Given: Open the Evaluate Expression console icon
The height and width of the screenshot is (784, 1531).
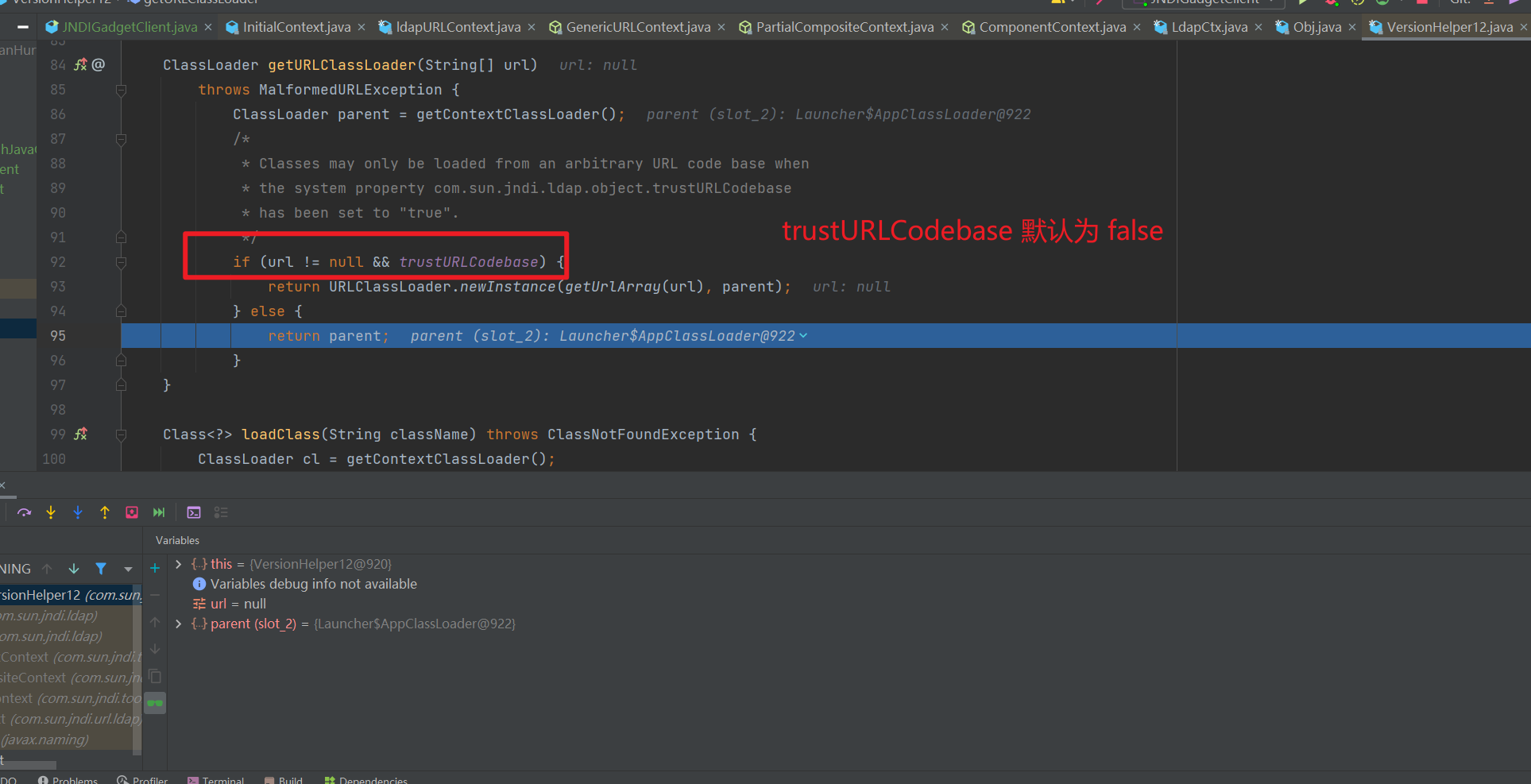Looking at the screenshot, I should (x=194, y=512).
